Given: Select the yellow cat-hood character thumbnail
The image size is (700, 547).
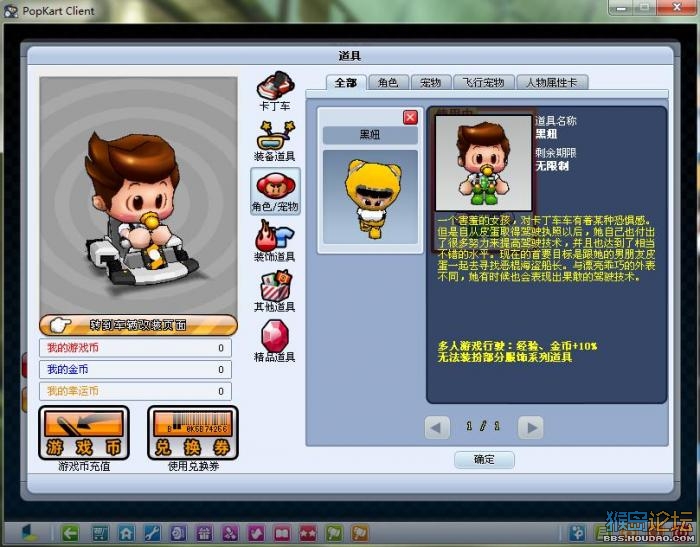Looking at the screenshot, I should point(371,197).
